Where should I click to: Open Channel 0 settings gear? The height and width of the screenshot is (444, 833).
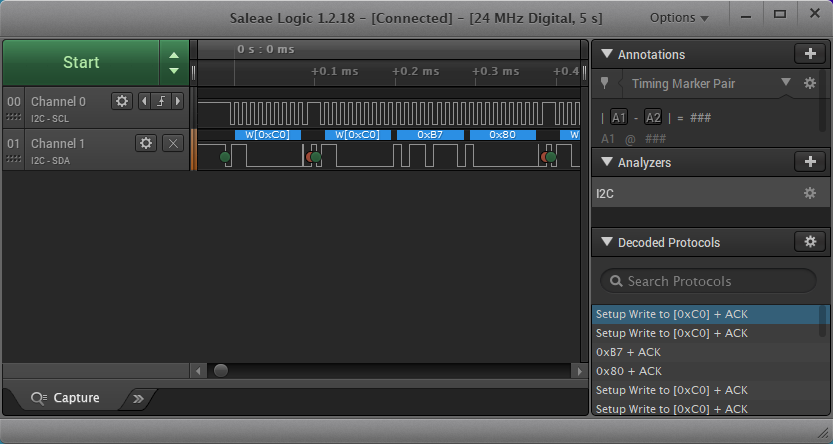click(x=122, y=101)
